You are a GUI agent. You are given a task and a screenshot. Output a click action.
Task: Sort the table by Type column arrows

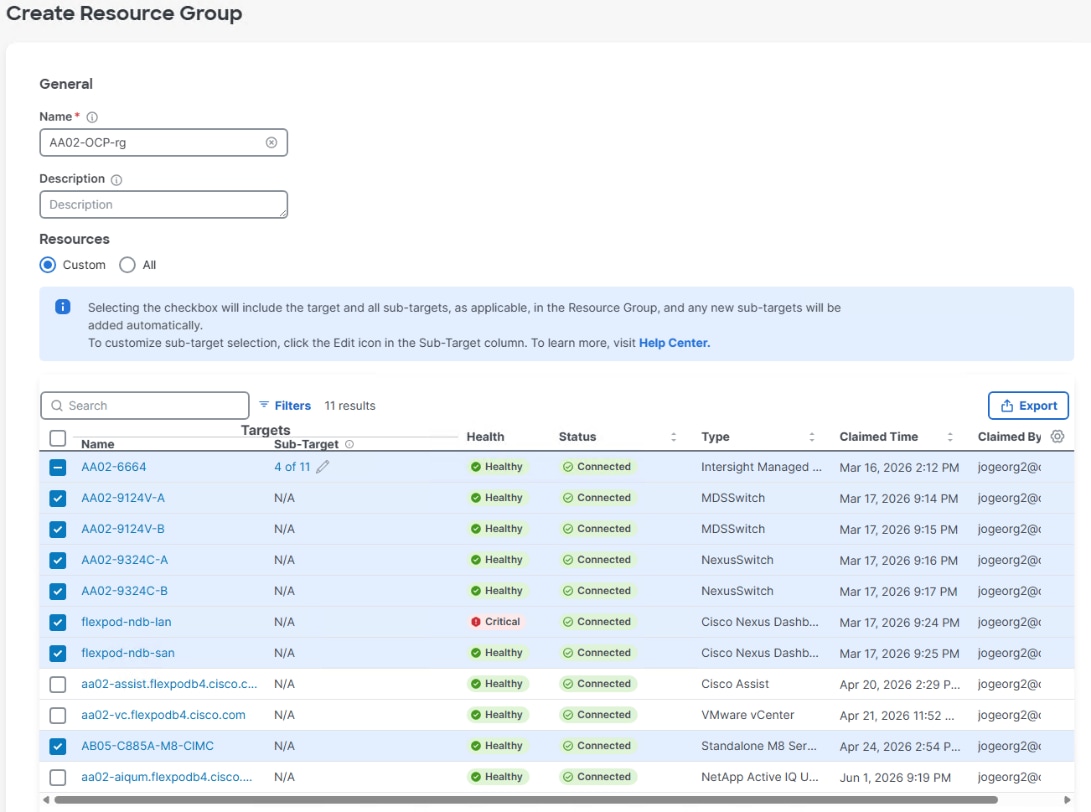click(x=811, y=437)
